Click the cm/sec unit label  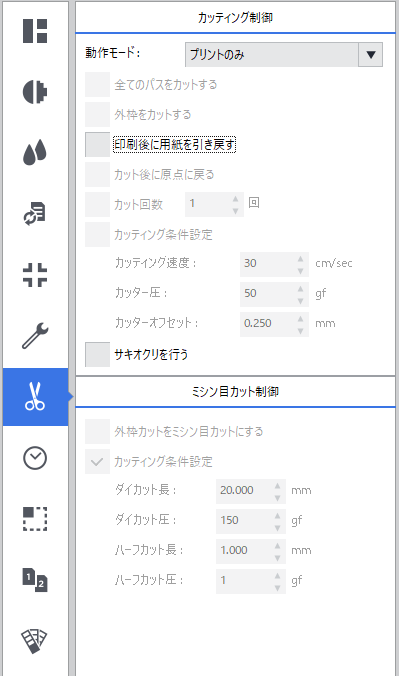click(333, 263)
